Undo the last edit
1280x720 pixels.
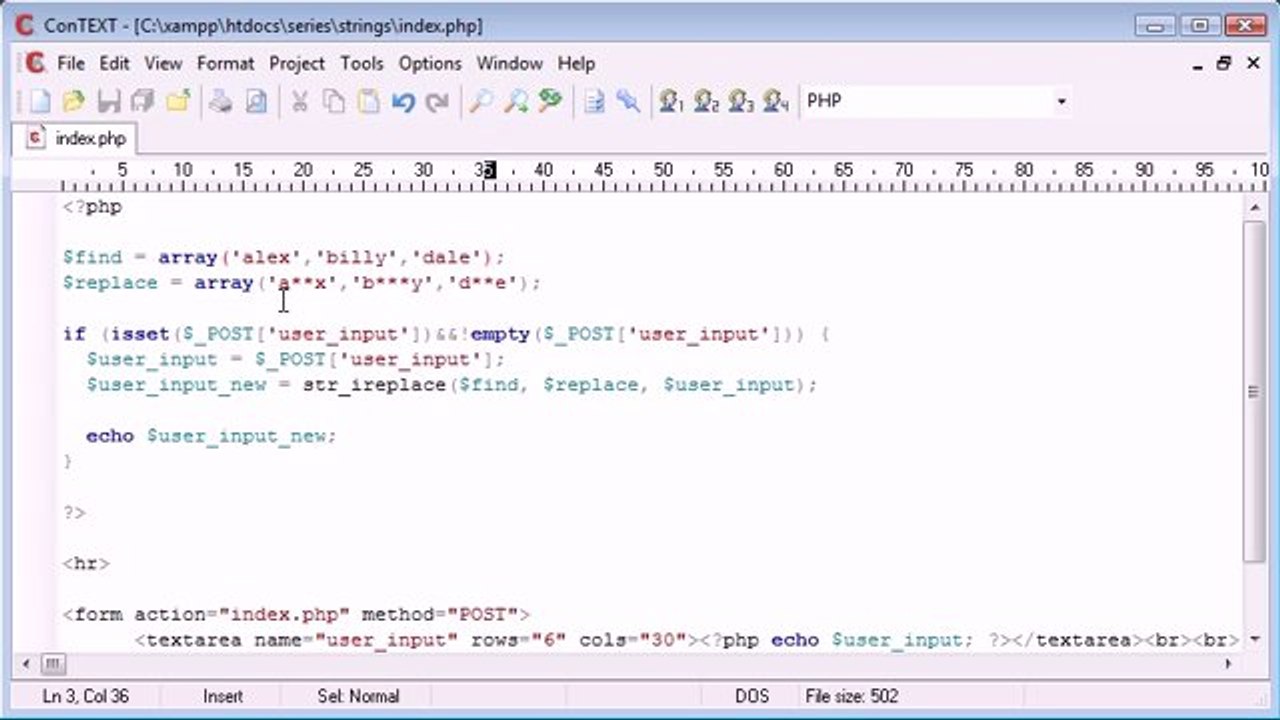(403, 101)
